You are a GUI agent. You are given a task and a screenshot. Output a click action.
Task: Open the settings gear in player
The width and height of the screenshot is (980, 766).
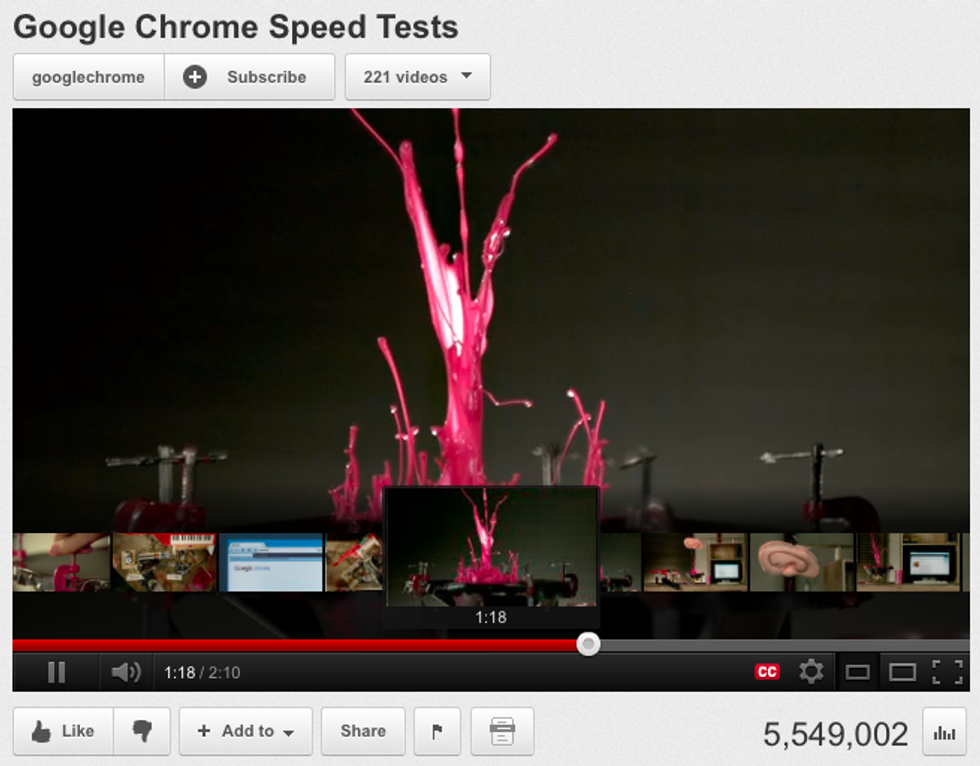pos(811,672)
